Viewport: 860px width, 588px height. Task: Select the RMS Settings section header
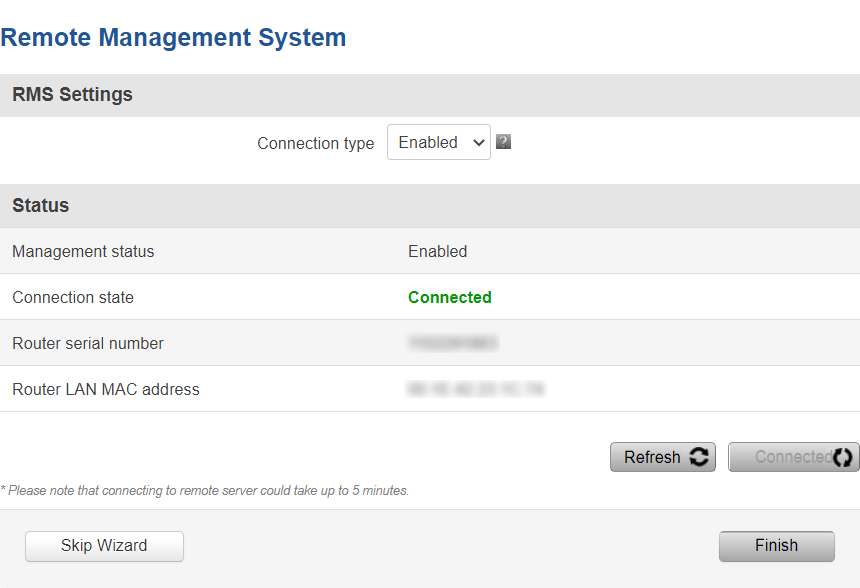(x=72, y=95)
